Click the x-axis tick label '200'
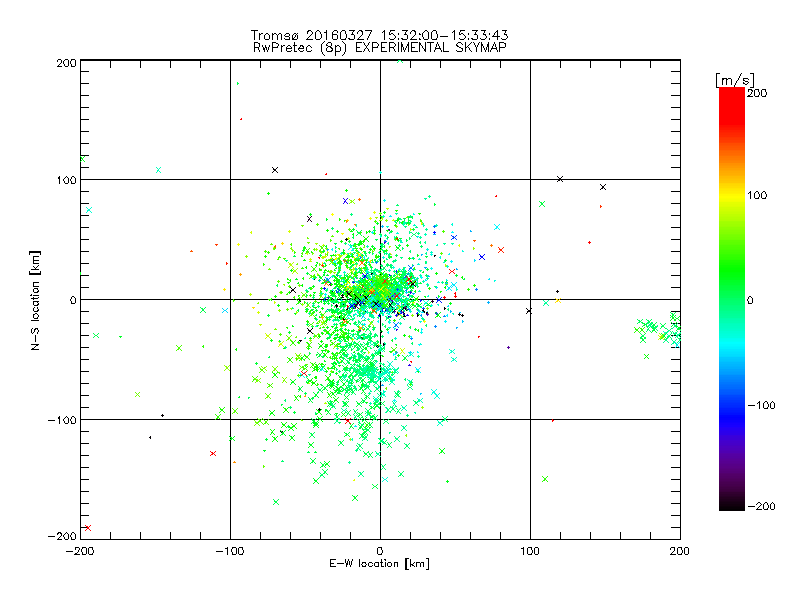The width and height of the screenshot is (800, 600). tap(680, 552)
